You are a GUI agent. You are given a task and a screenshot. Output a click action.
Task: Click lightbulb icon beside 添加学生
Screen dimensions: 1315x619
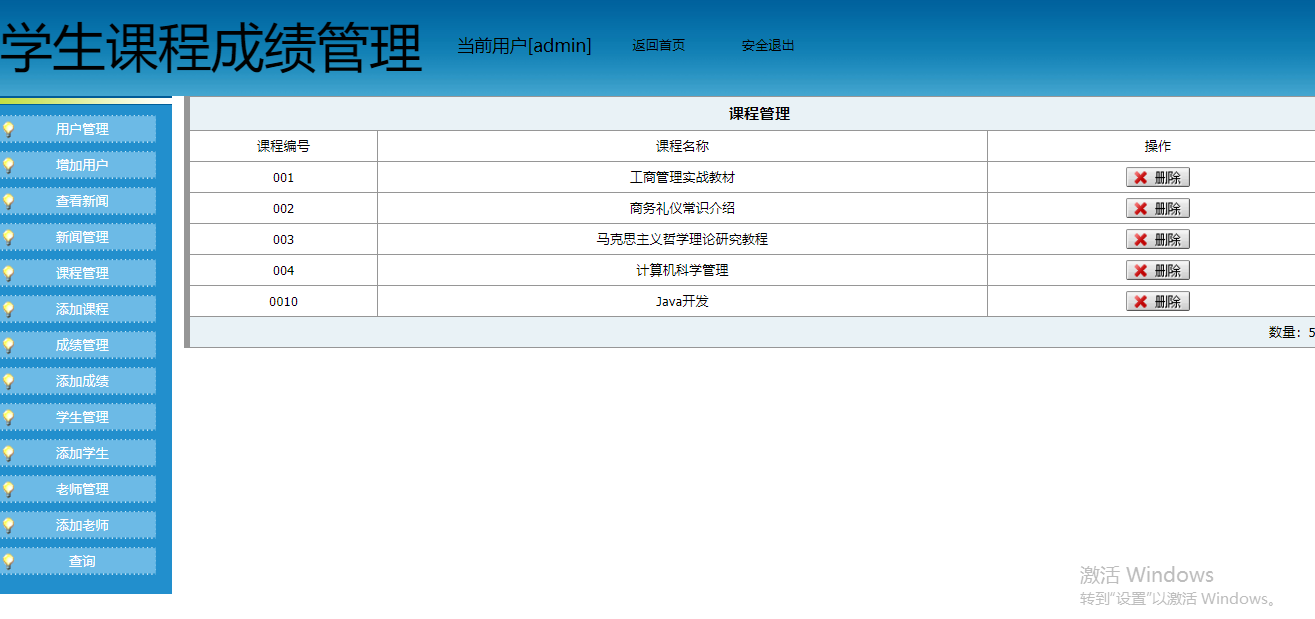coord(8,453)
